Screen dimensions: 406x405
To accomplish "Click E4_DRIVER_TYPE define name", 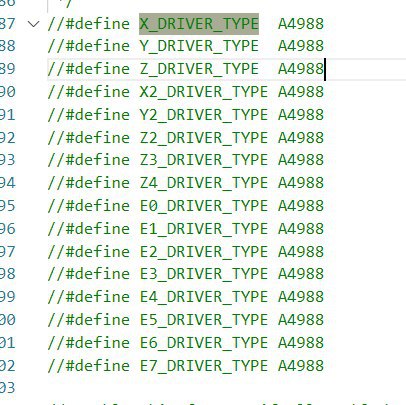I will (204, 297).
